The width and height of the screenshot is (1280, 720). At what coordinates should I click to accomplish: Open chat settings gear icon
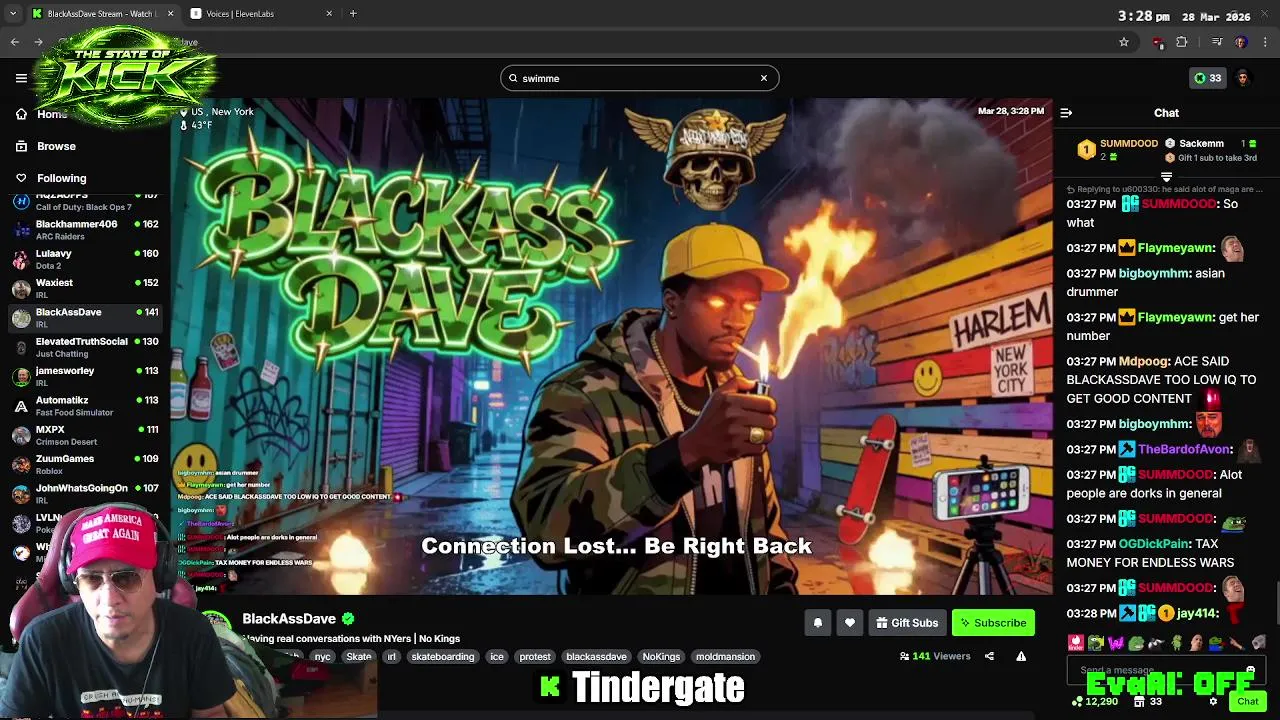pyautogui.click(x=1213, y=702)
